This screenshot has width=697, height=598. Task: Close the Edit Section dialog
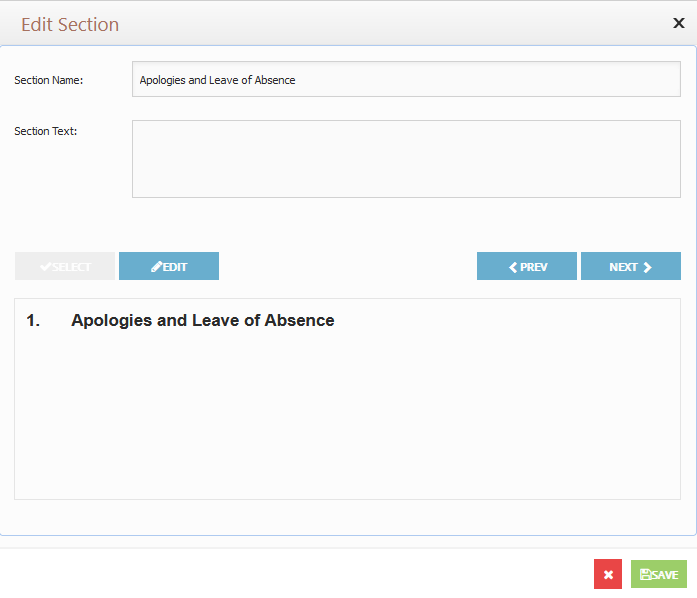(x=678, y=23)
